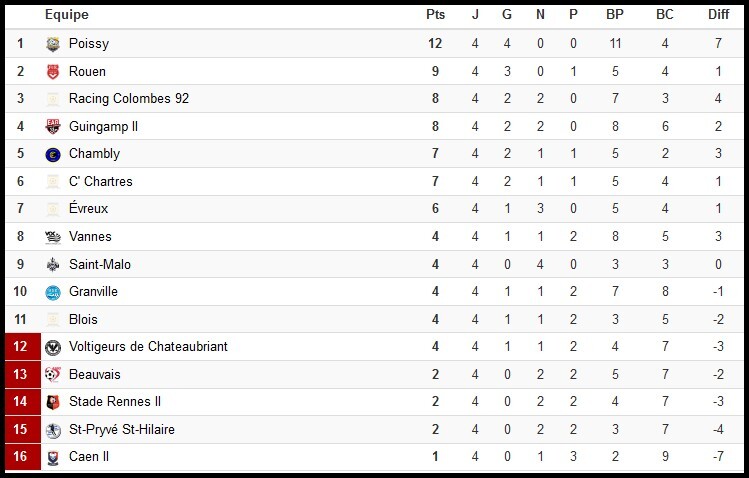The image size is (749, 478).
Task: Click the Granville light-blue badge
Action: click(53, 292)
